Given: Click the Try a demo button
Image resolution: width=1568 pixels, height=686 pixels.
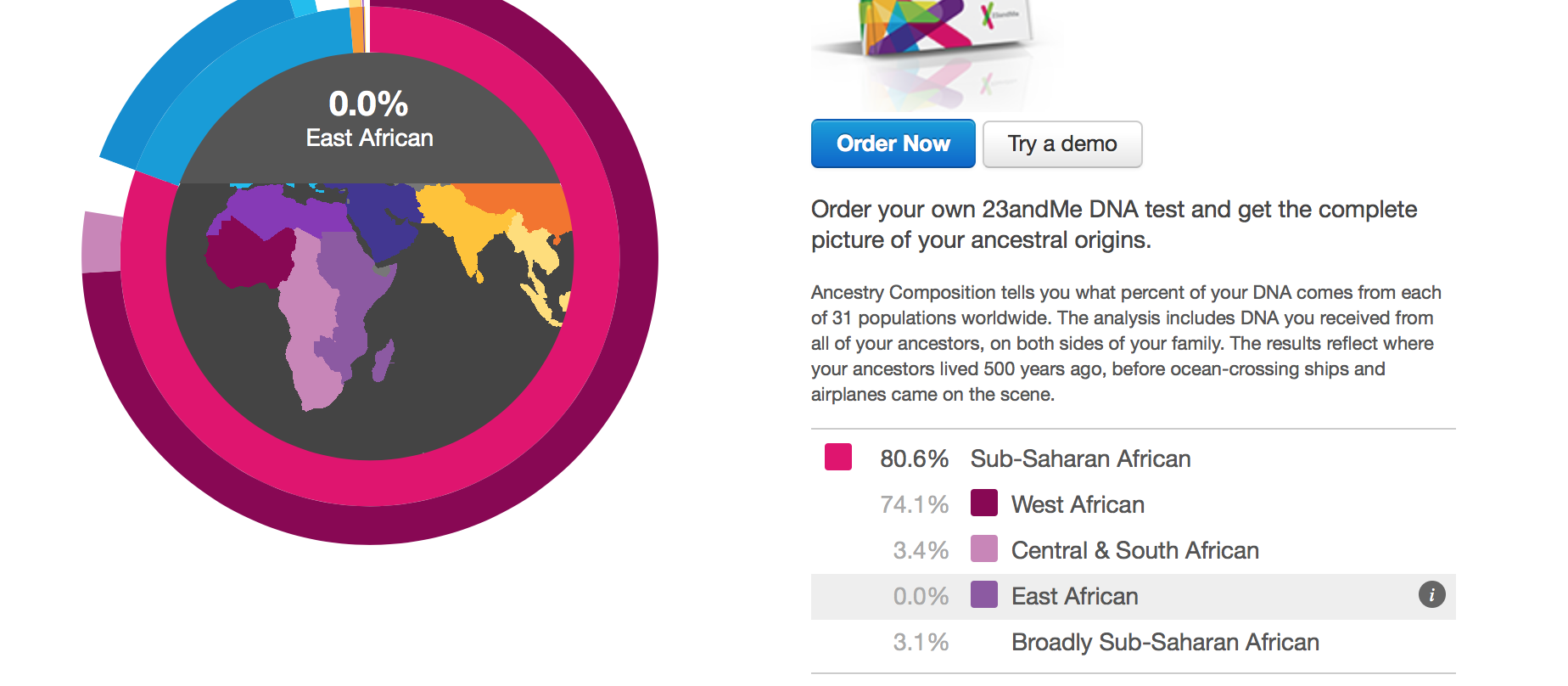Looking at the screenshot, I should tap(1061, 144).
